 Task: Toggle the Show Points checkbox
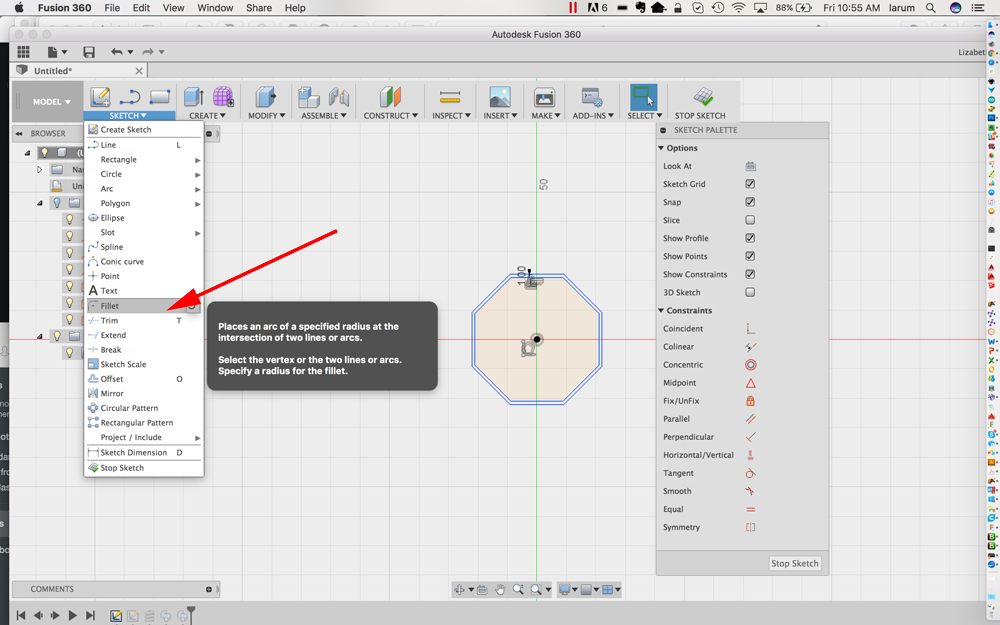[x=750, y=256]
